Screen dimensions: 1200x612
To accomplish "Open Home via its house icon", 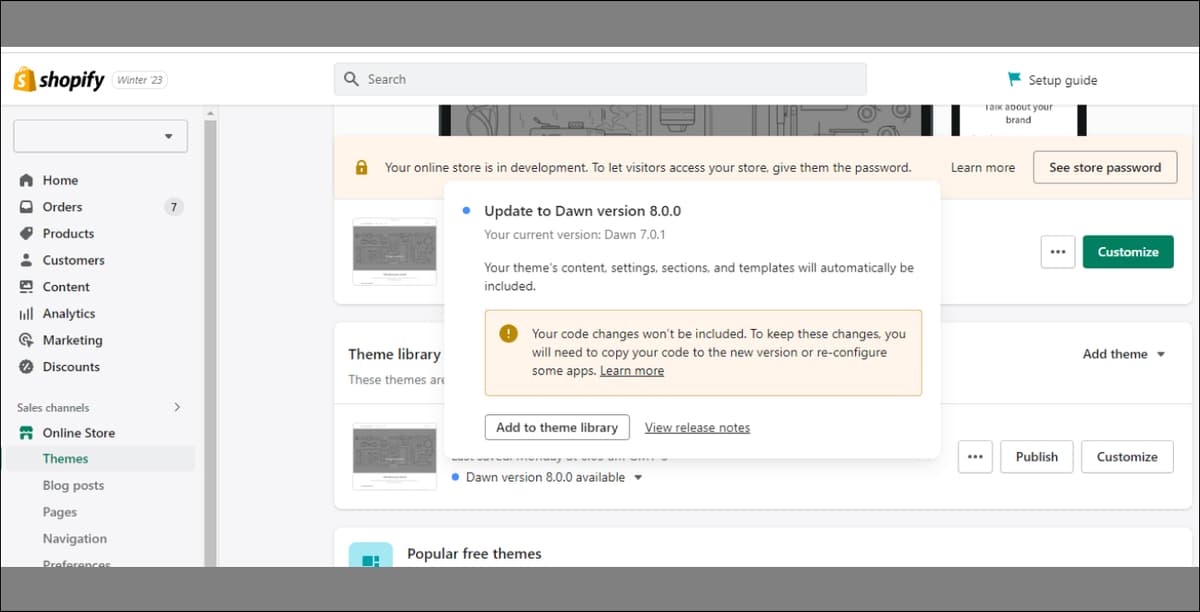I will (26, 180).
